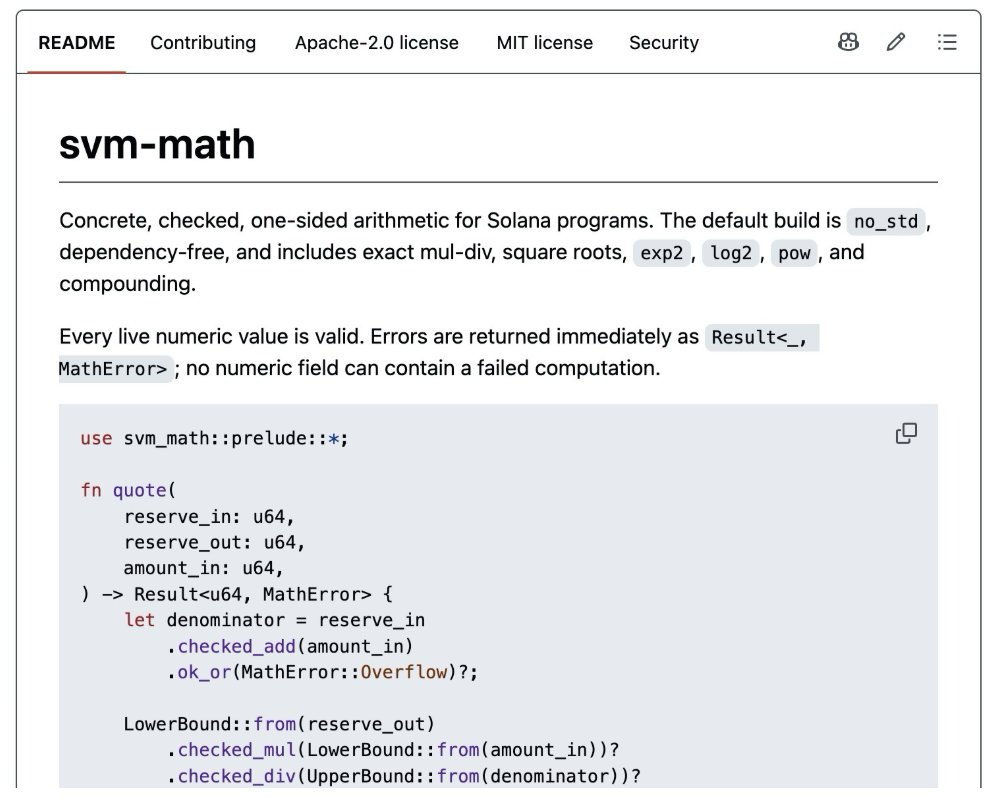This screenshot has height=802, width=994.
Task: Click the checked_div(UpperBound::from(denominator)) line
Action: click(404, 776)
